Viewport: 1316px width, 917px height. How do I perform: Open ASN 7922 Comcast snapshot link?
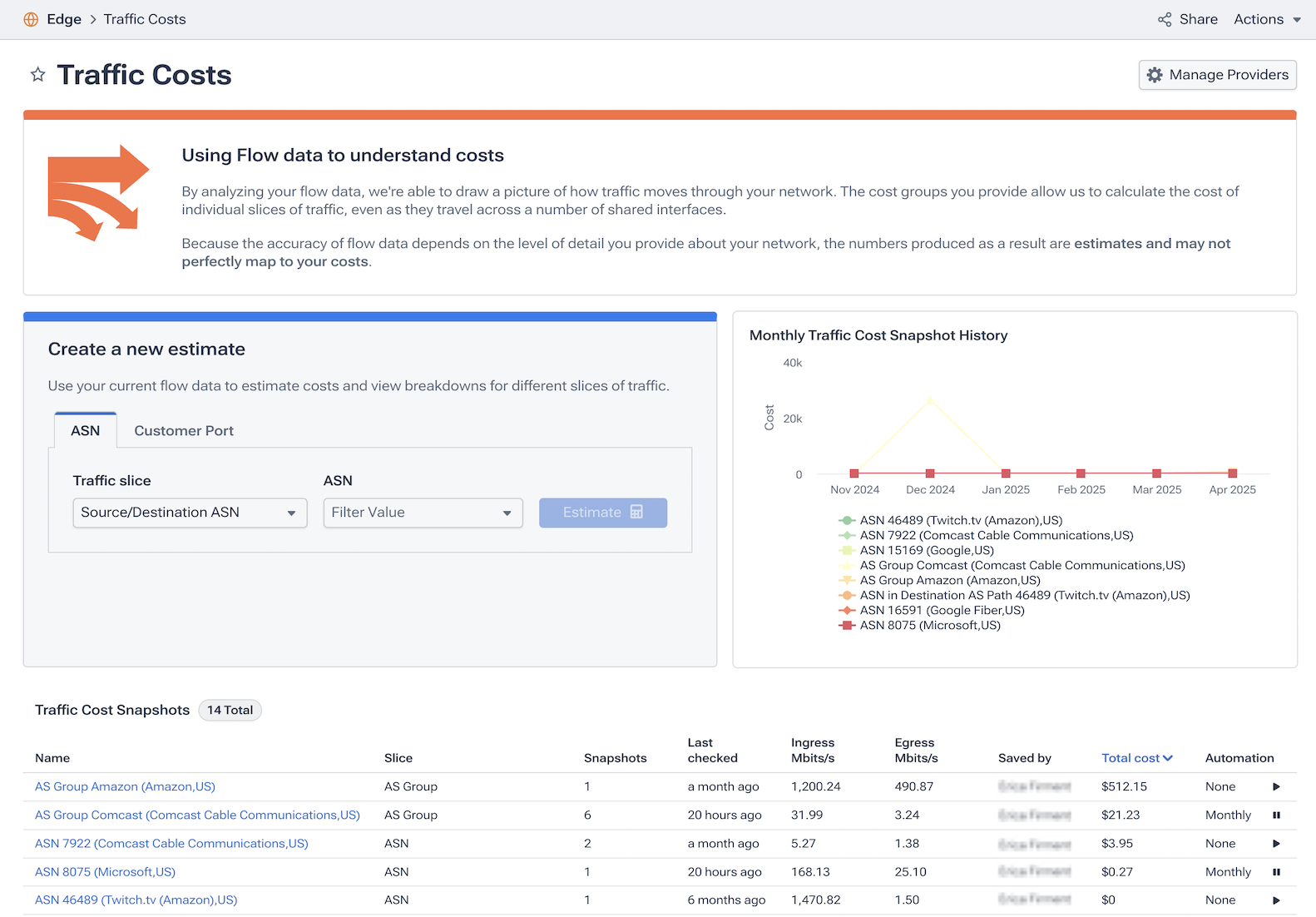pos(171,843)
